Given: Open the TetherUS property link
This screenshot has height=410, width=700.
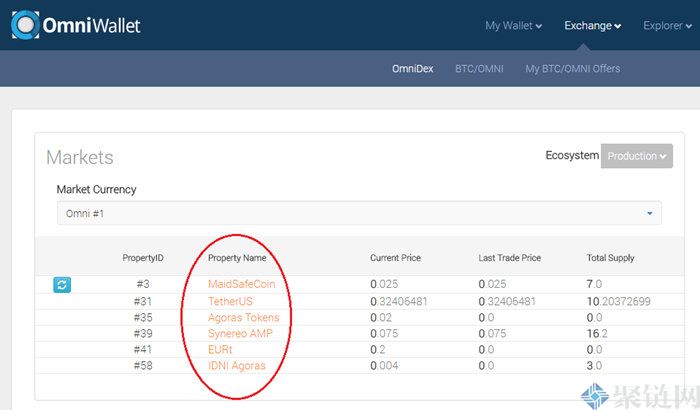Looking at the screenshot, I should [230, 301].
